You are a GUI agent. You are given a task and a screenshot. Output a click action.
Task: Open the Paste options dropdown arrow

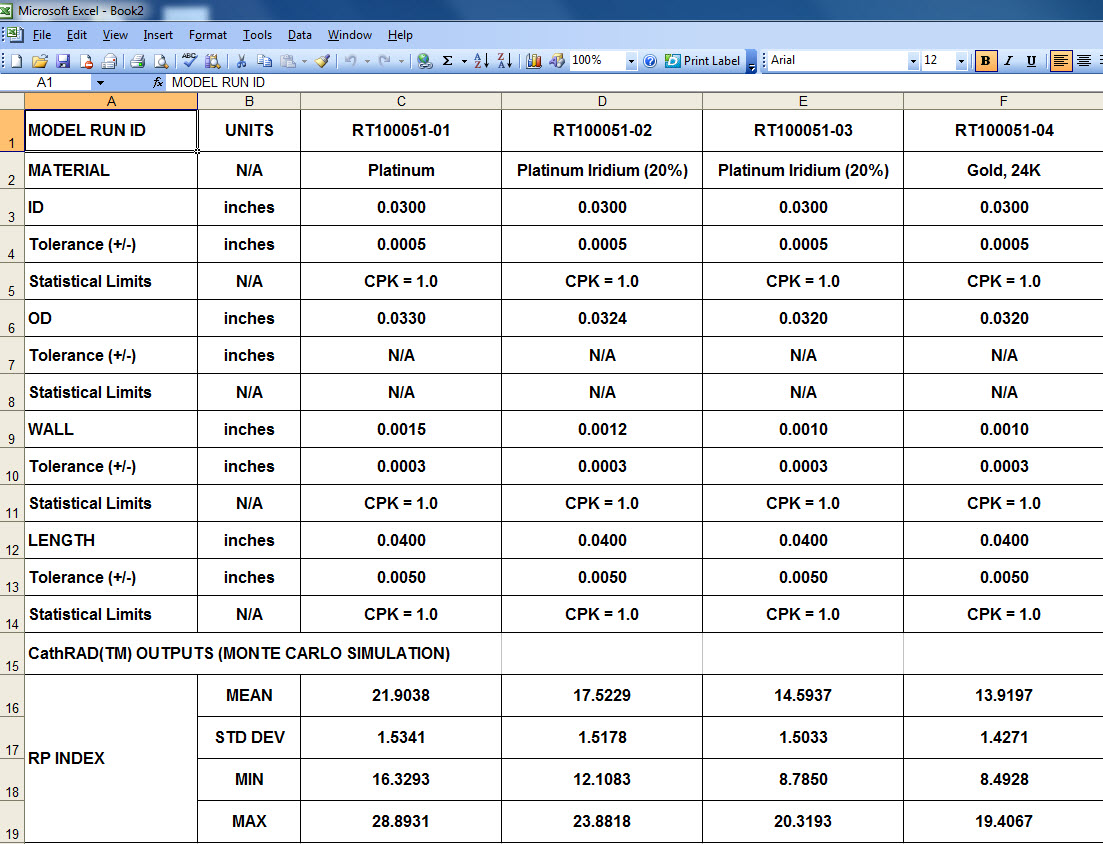304,62
